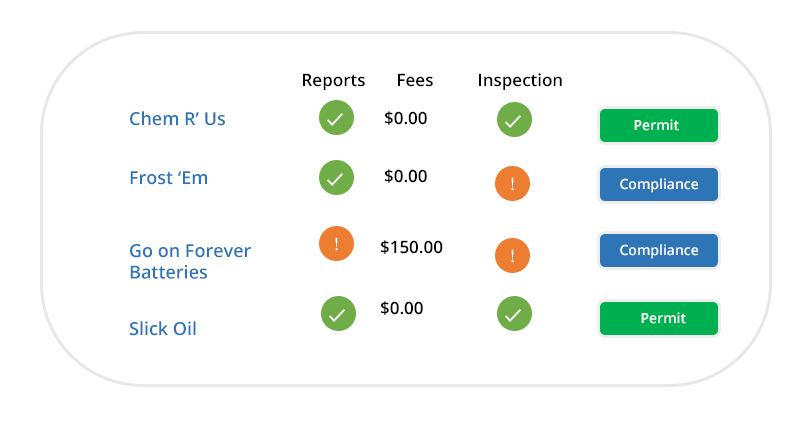Click Compliance button for Frost 'Em
The width and height of the screenshot is (808, 424).
click(659, 184)
